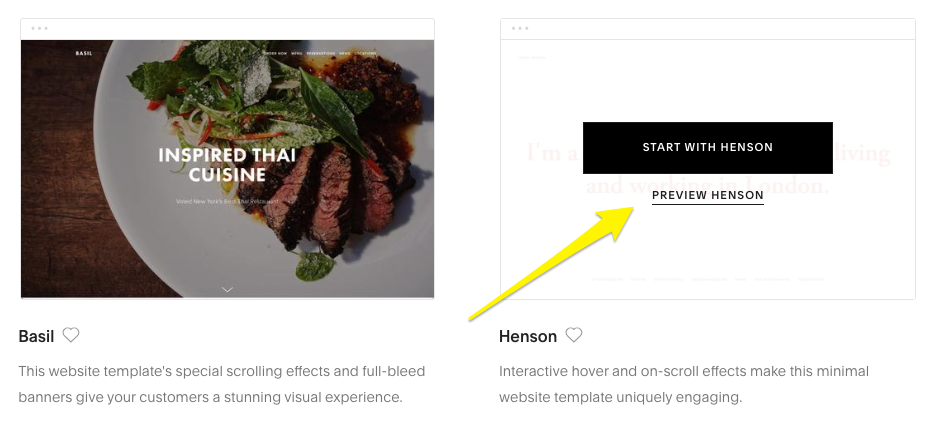
Task: Click MENU in the Basil preview nav
Action: point(297,53)
